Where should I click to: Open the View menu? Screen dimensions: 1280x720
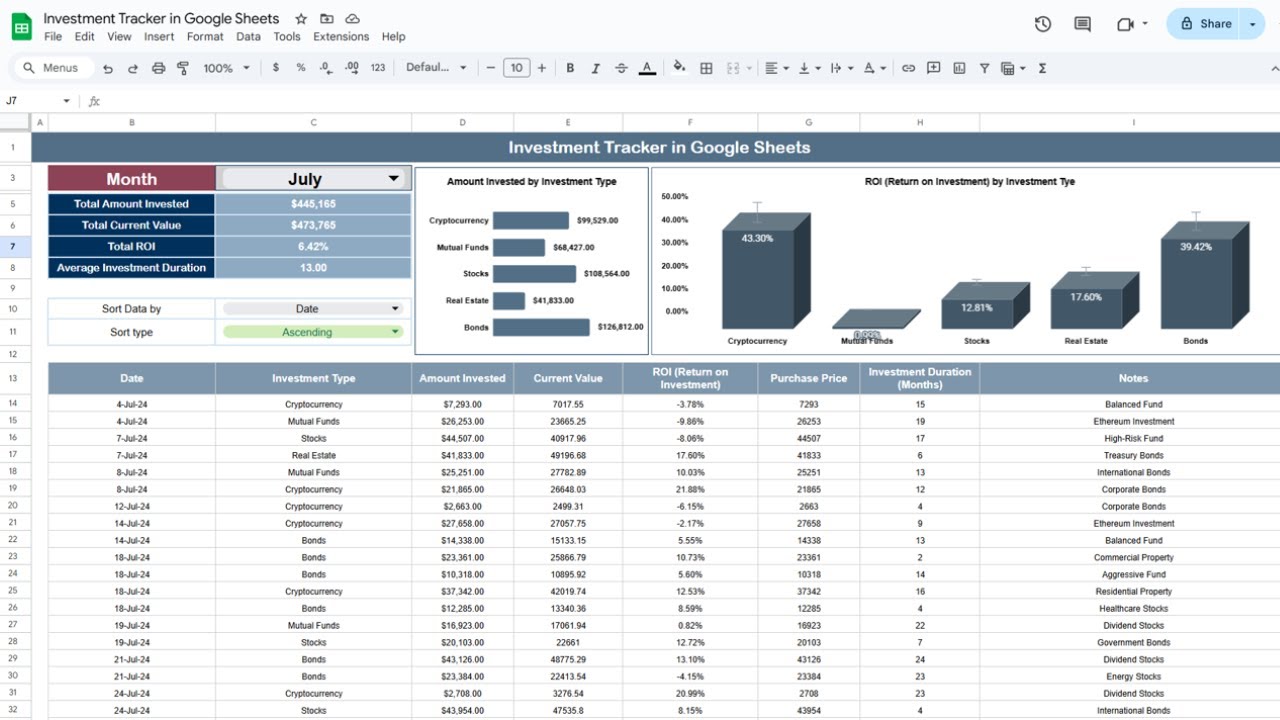[119, 36]
